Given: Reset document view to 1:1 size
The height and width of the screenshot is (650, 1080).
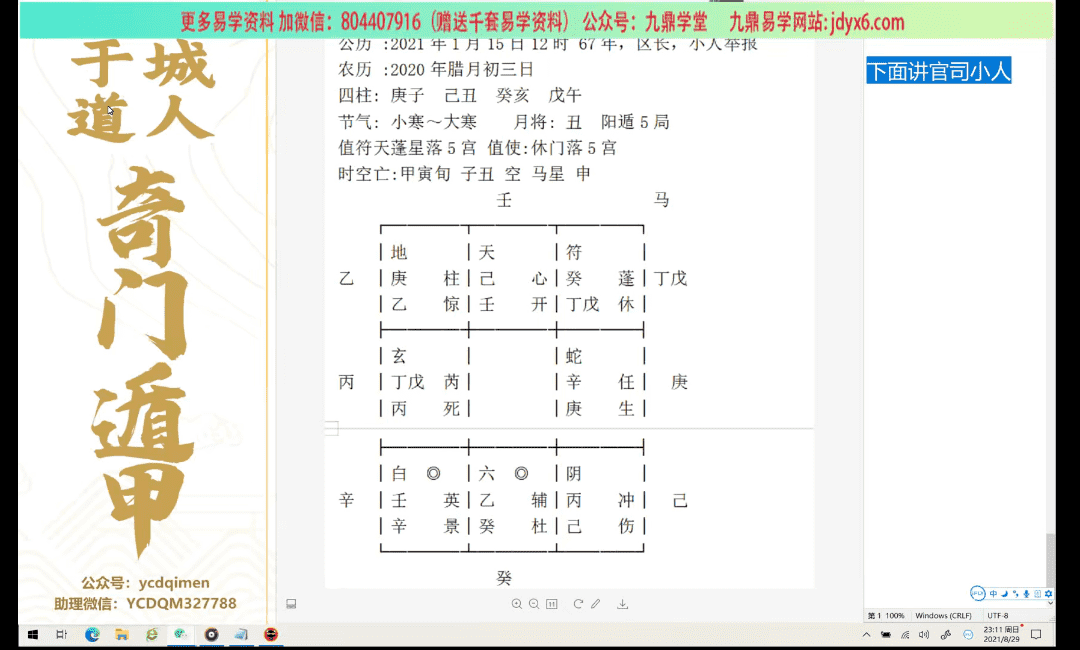Looking at the screenshot, I should click(553, 604).
